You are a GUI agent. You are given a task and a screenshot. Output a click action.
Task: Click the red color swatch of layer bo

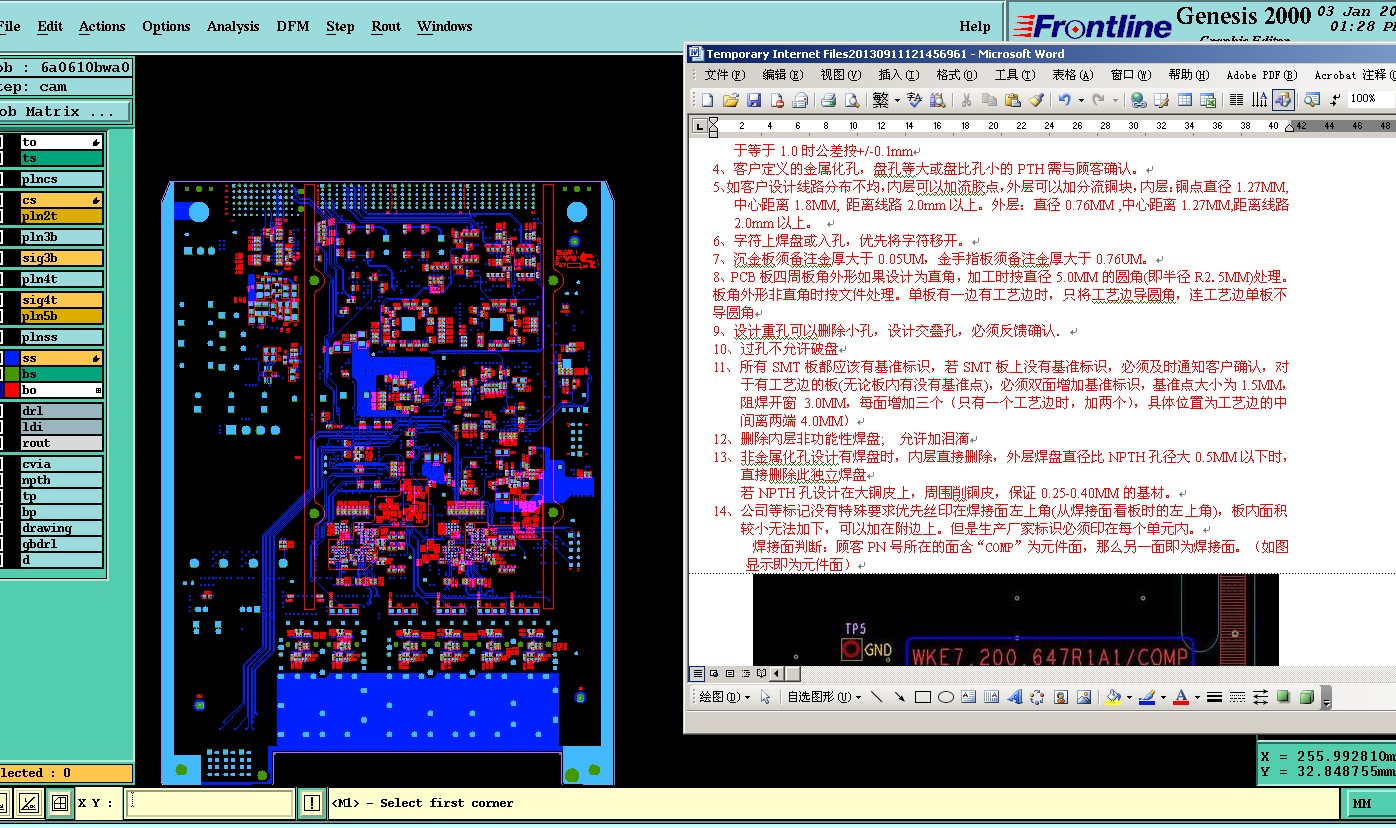click(12, 390)
